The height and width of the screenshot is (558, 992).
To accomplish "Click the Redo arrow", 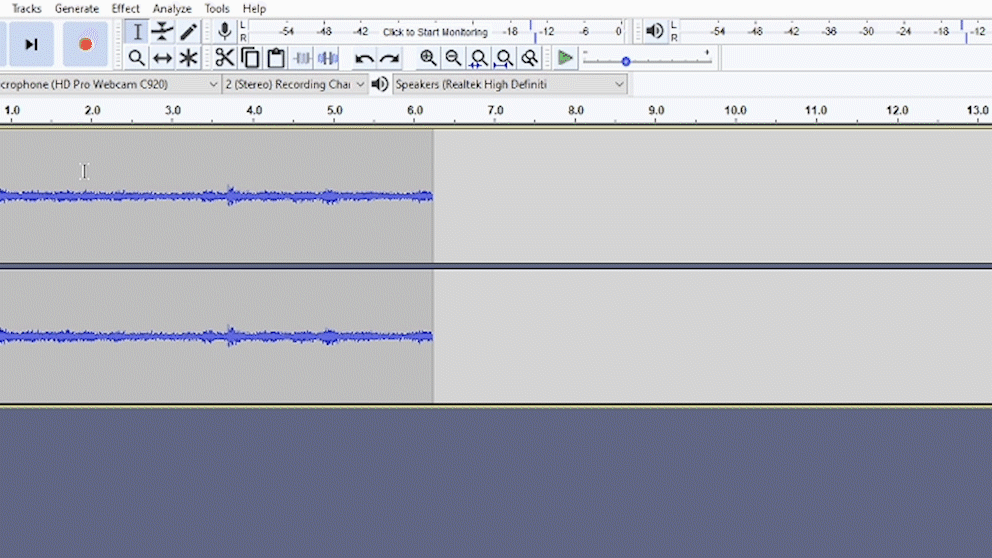I will tap(390, 59).
